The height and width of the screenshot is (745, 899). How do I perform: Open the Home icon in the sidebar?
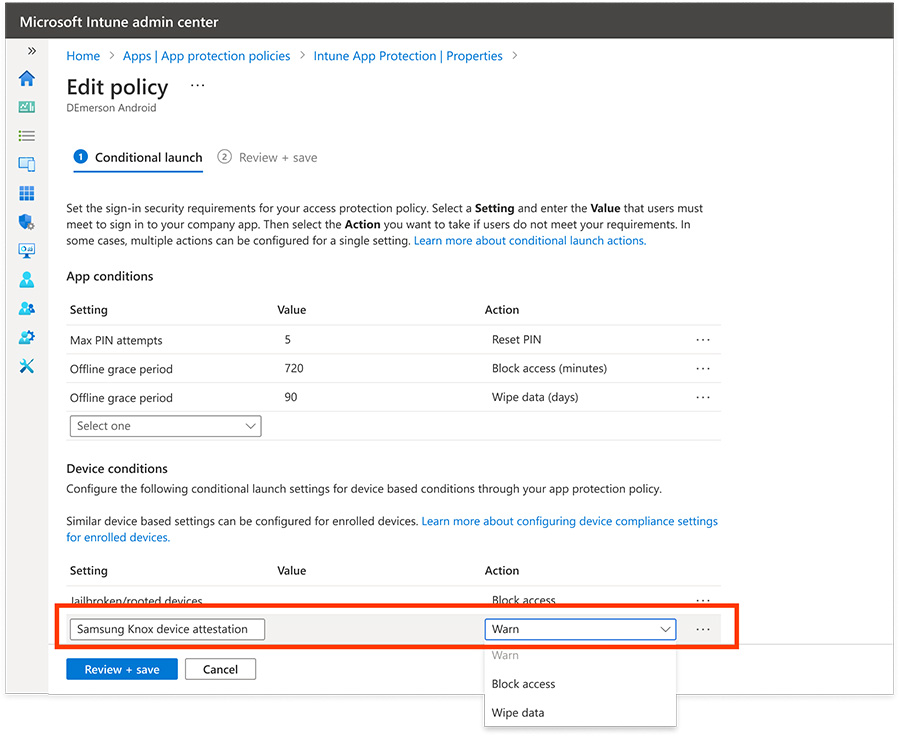tap(26, 79)
